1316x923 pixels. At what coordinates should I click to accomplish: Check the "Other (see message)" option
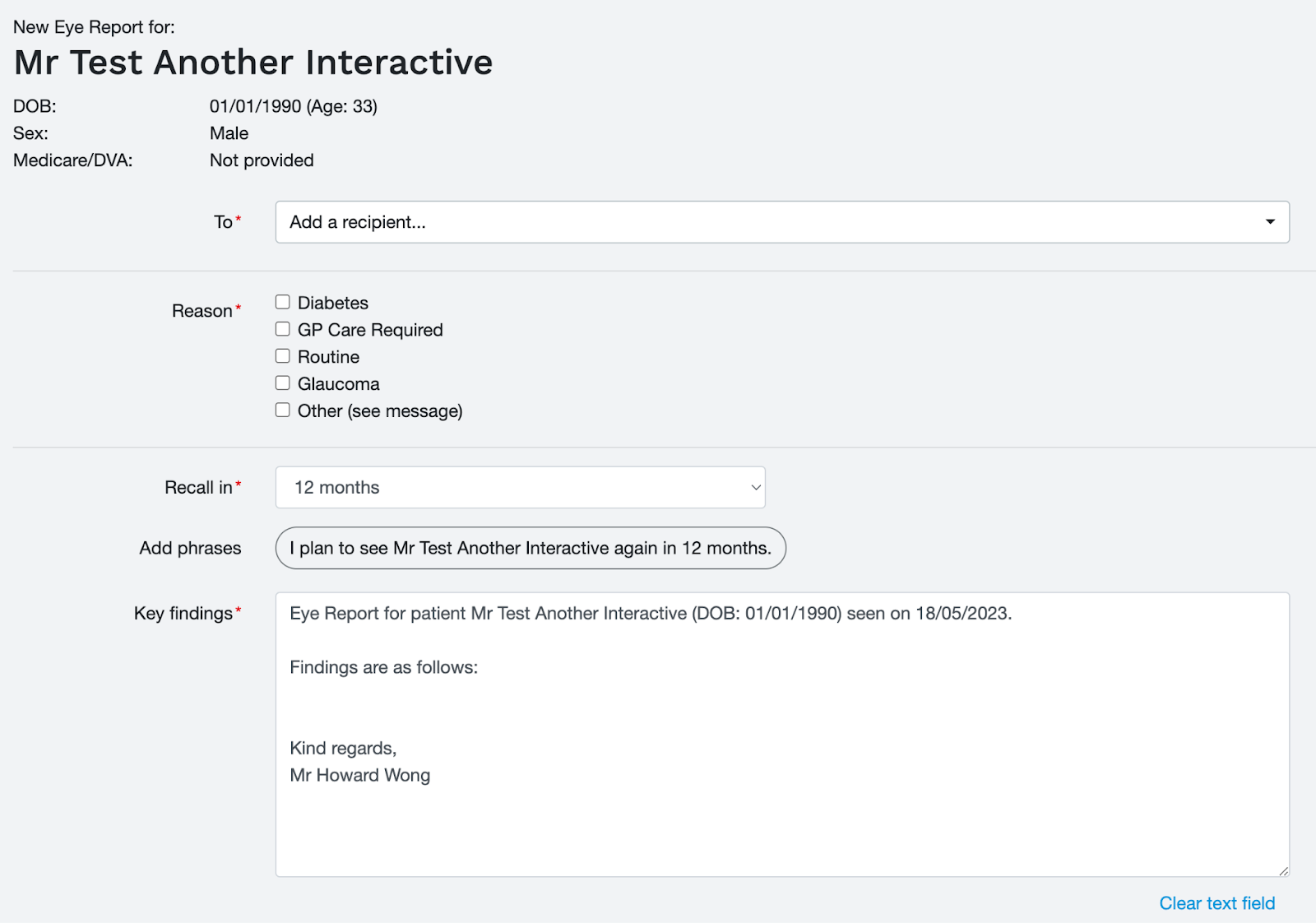(282, 409)
